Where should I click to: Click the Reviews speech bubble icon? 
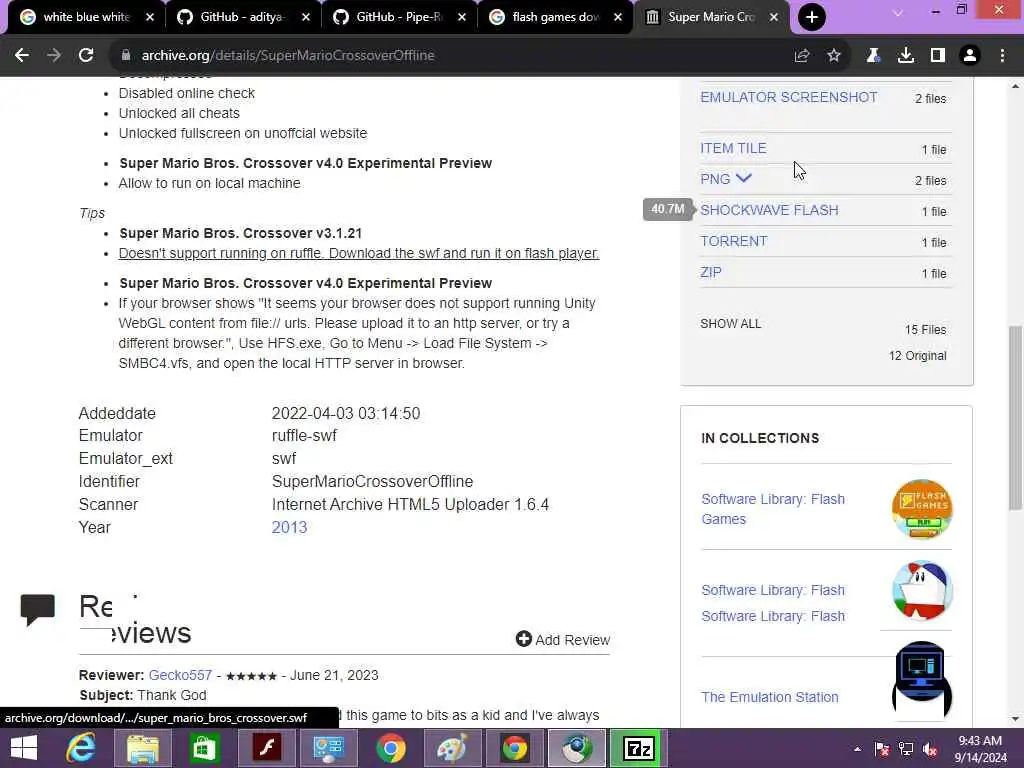tap(37, 609)
